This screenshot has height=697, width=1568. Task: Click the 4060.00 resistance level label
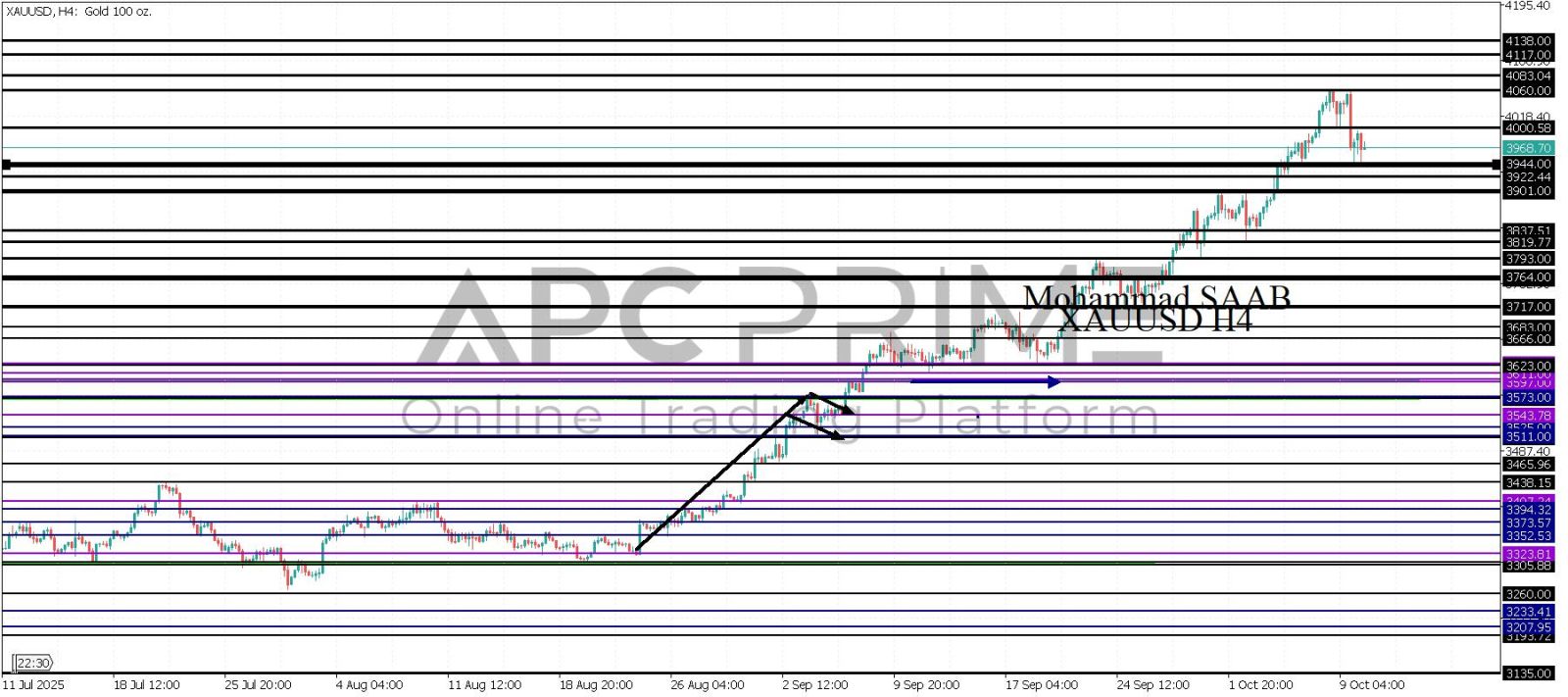[x=1528, y=90]
